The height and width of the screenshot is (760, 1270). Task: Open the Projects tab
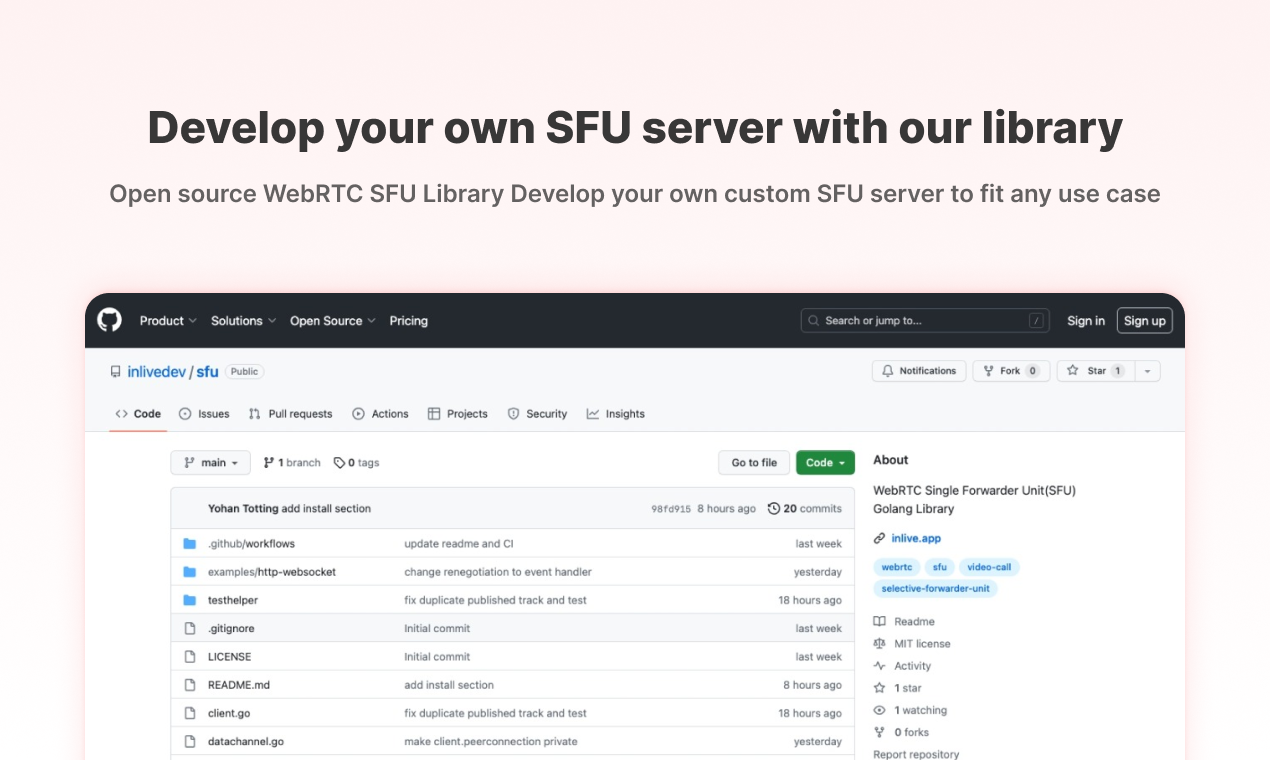(x=457, y=414)
